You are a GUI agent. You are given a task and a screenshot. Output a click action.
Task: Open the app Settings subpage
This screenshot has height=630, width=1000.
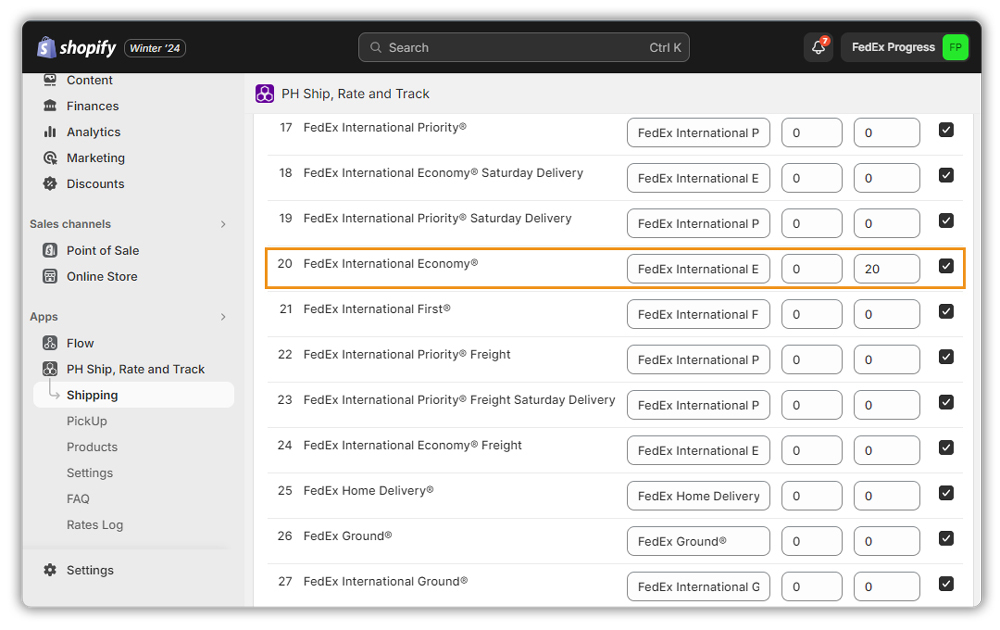90,473
